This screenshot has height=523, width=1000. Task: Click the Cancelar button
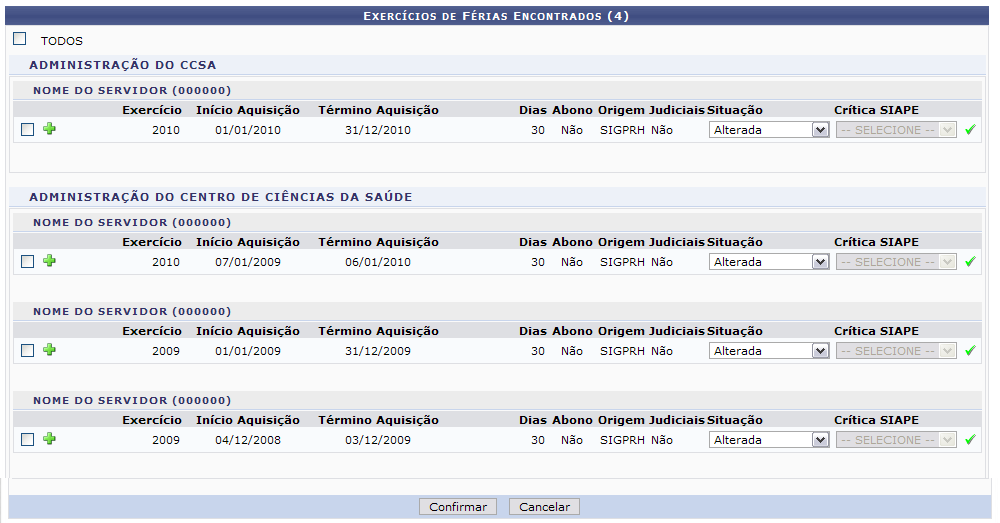544,507
